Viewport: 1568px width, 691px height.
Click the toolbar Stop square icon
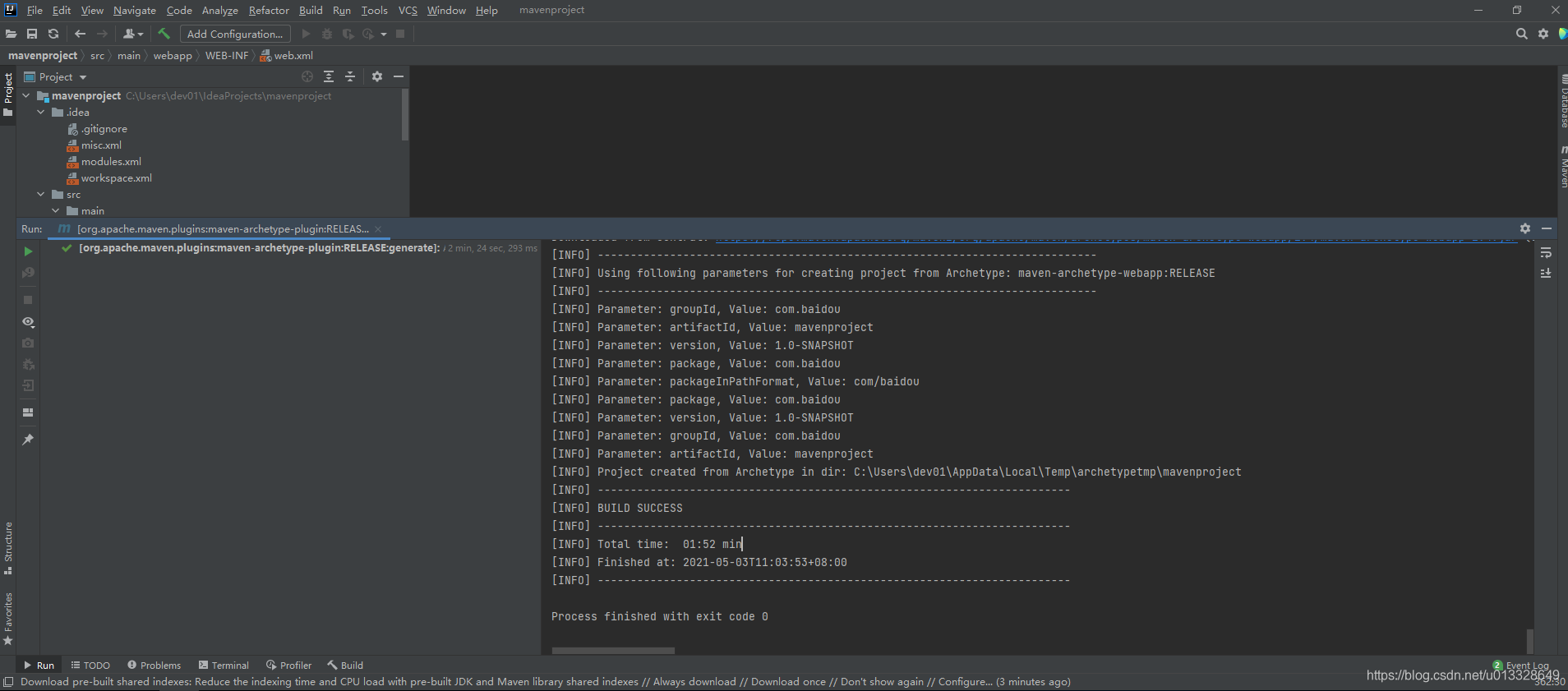(400, 34)
